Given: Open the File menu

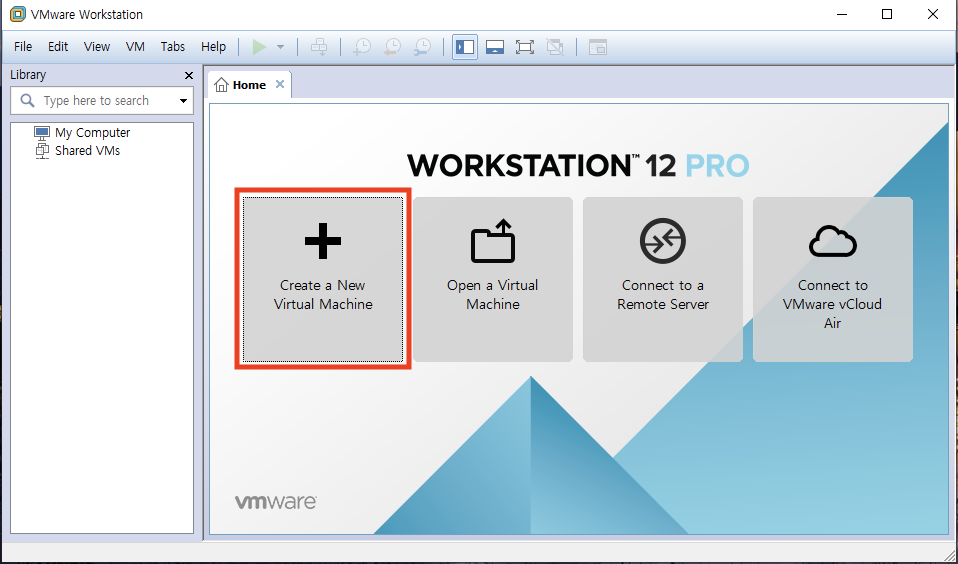Looking at the screenshot, I should (x=23, y=46).
